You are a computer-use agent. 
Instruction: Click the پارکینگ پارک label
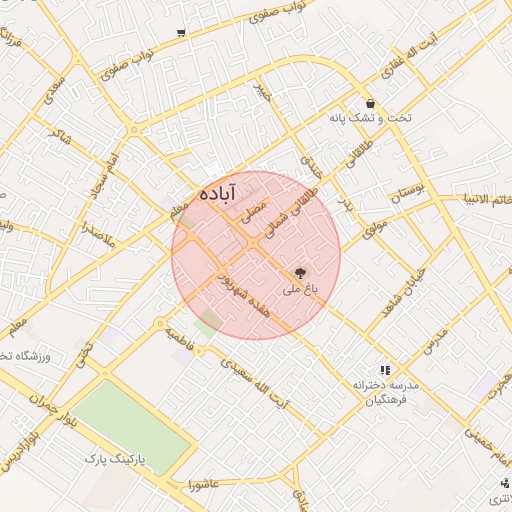pos(115,460)
